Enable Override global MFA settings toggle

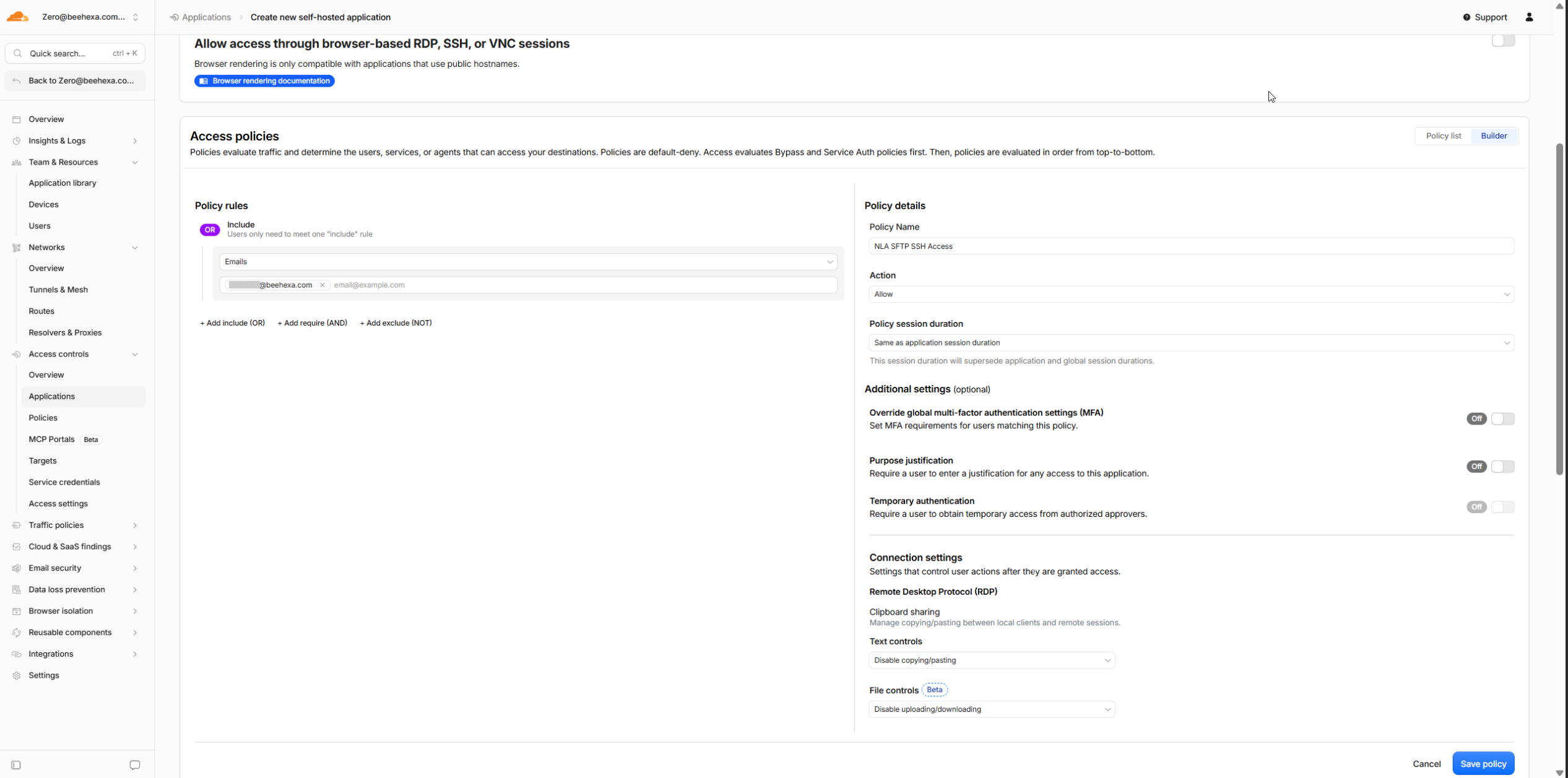point(1502,419)
